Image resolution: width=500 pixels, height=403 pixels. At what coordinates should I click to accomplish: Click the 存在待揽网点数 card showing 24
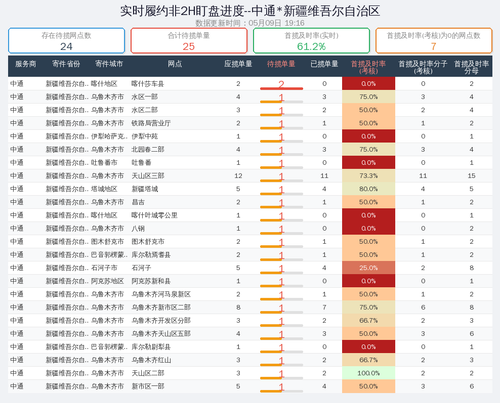[x=66, y=41]
